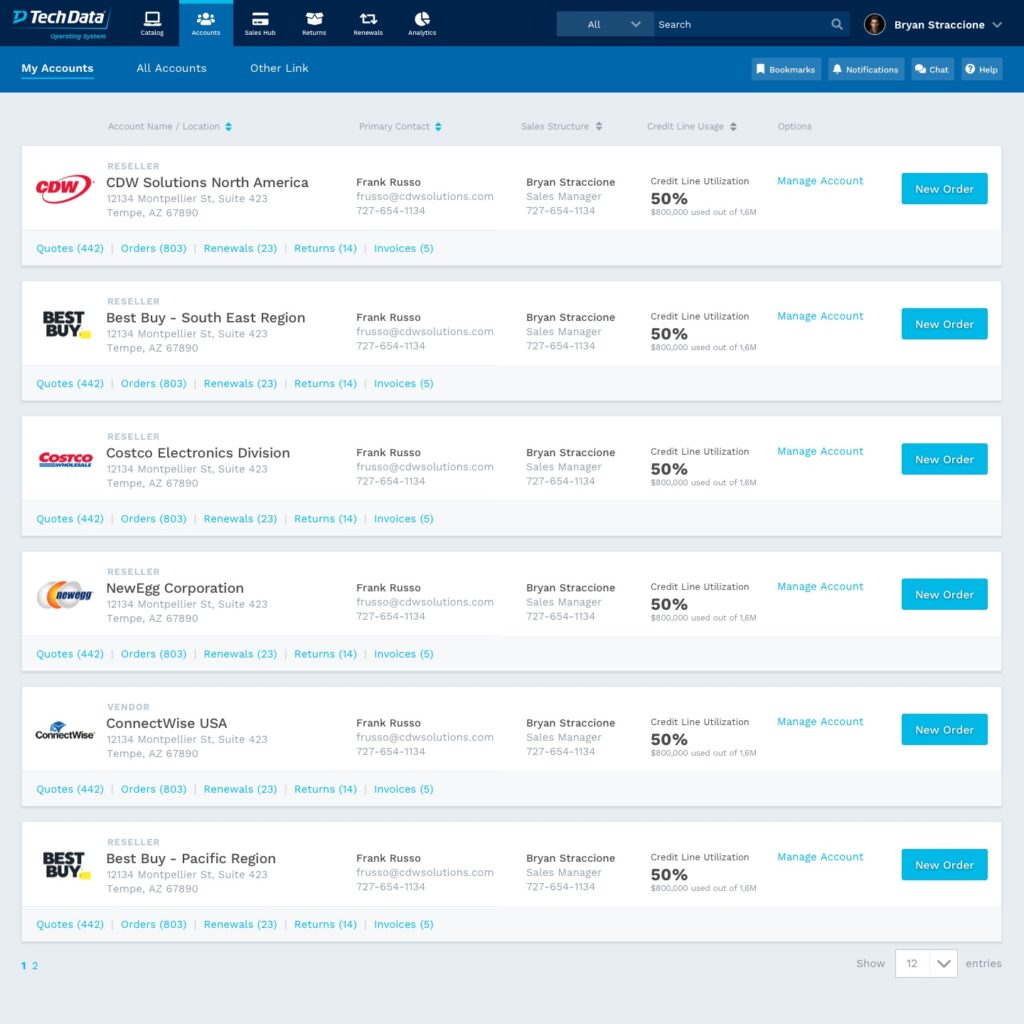Expand the user menu chevron

click(997, 25)
